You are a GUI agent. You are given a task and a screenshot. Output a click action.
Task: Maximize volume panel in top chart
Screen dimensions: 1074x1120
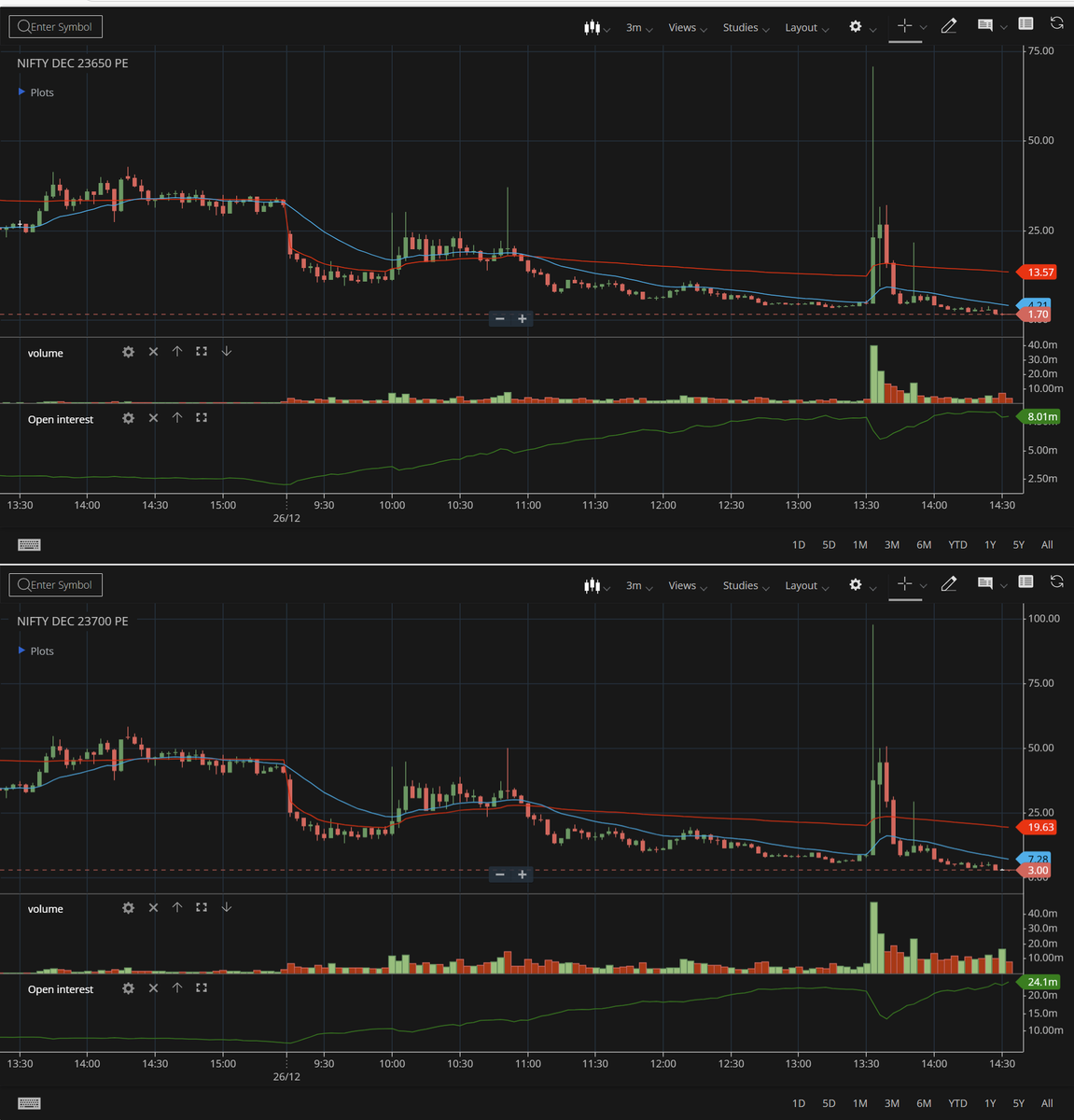pyautogui.click(x=202, y=352)
